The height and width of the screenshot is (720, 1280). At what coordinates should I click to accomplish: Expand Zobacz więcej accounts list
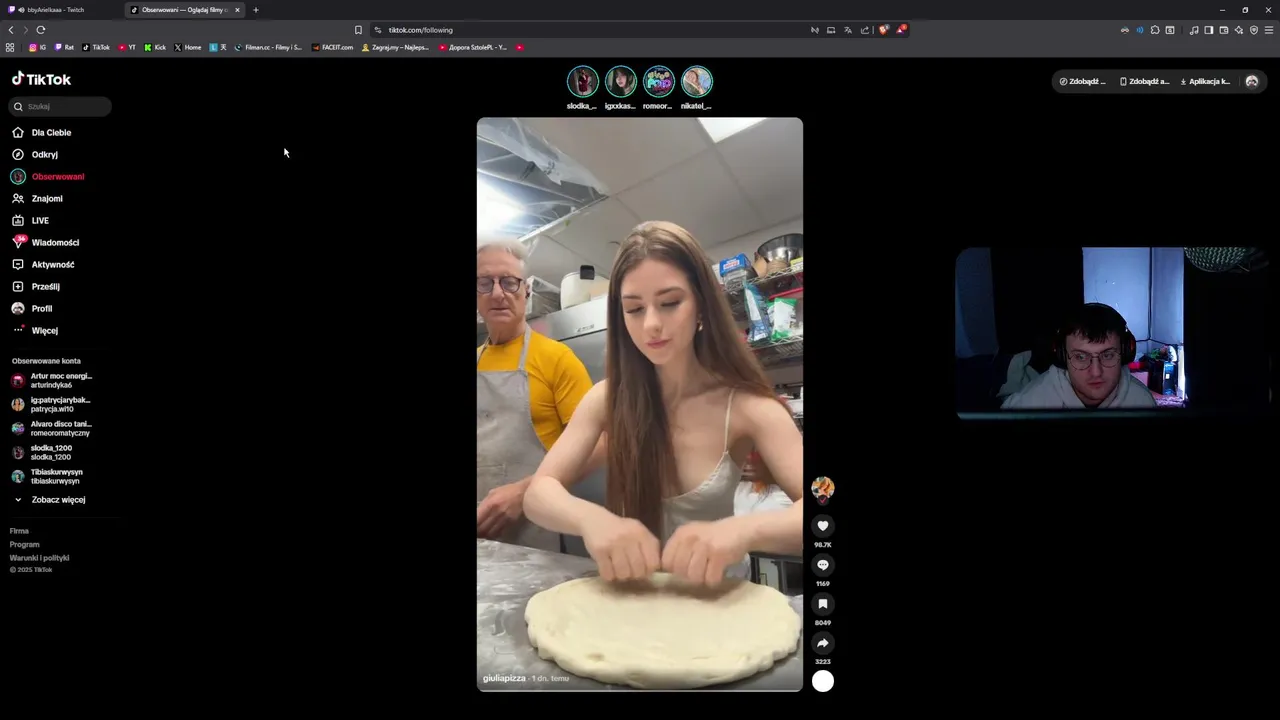[49, 499]
